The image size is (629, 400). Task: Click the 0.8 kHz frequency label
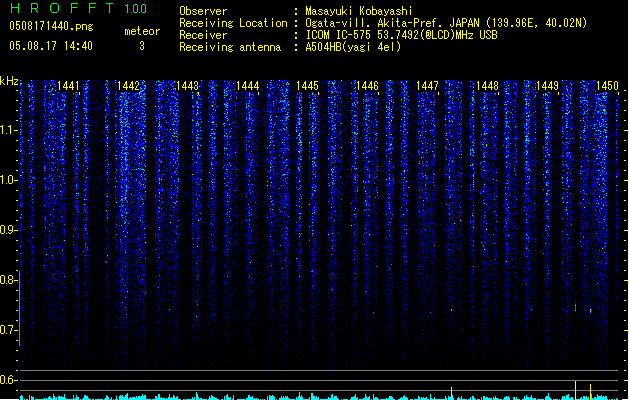9,280
